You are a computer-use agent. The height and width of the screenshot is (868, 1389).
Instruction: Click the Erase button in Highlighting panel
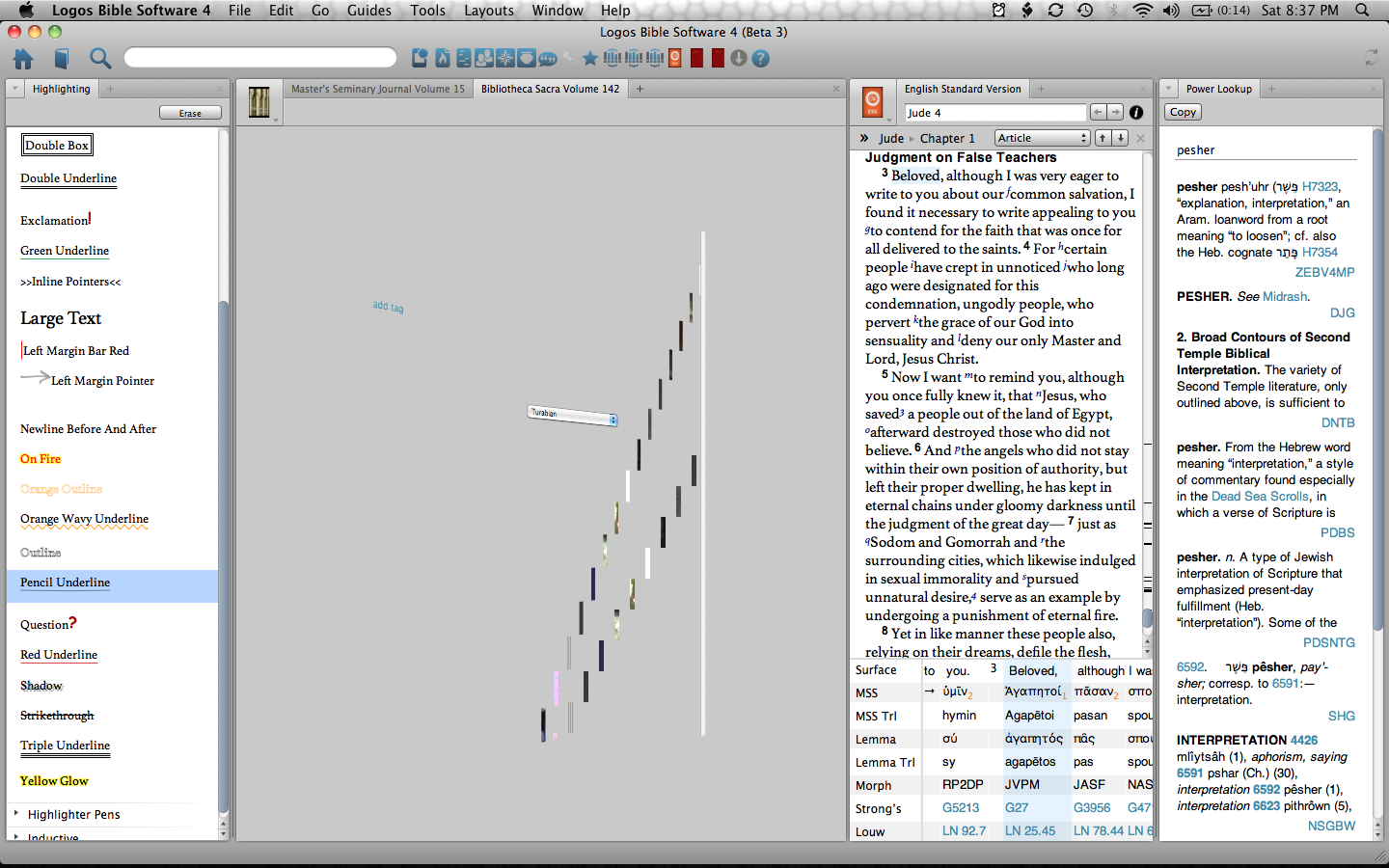(x=190, y=114)
